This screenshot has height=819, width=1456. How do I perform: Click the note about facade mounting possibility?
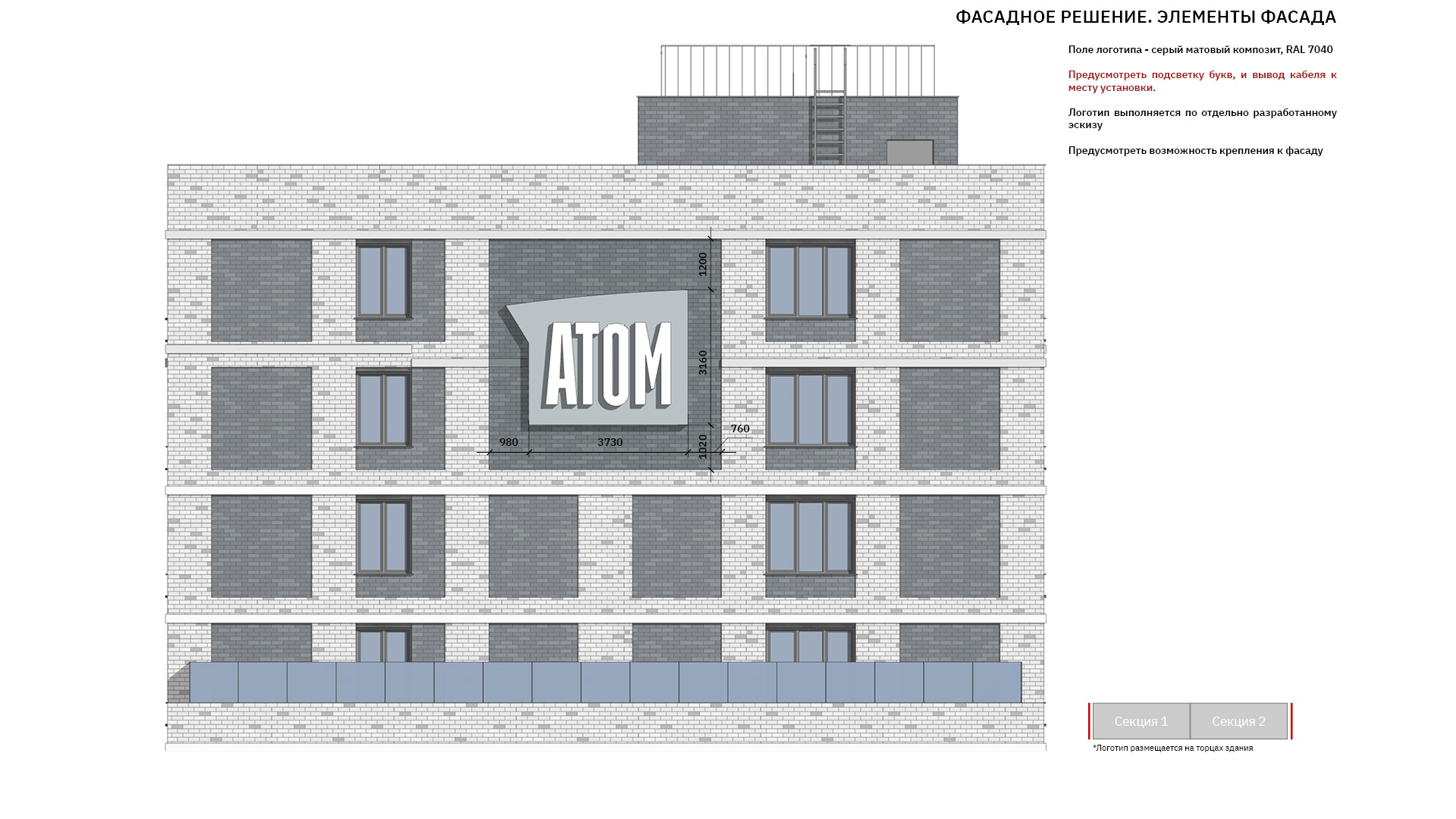tap(1195, 150)
